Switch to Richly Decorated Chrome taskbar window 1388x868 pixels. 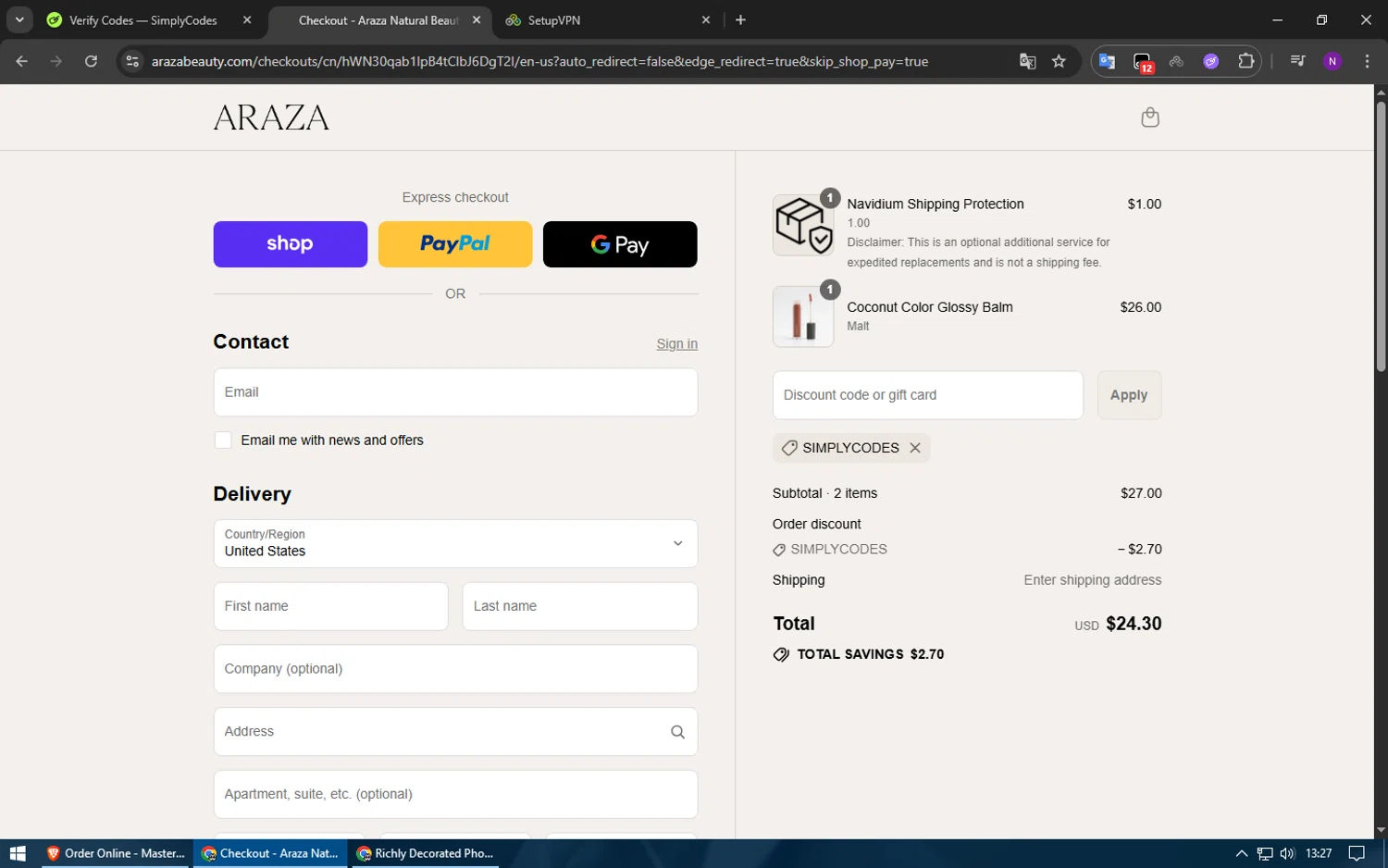(x=425, y=853)
